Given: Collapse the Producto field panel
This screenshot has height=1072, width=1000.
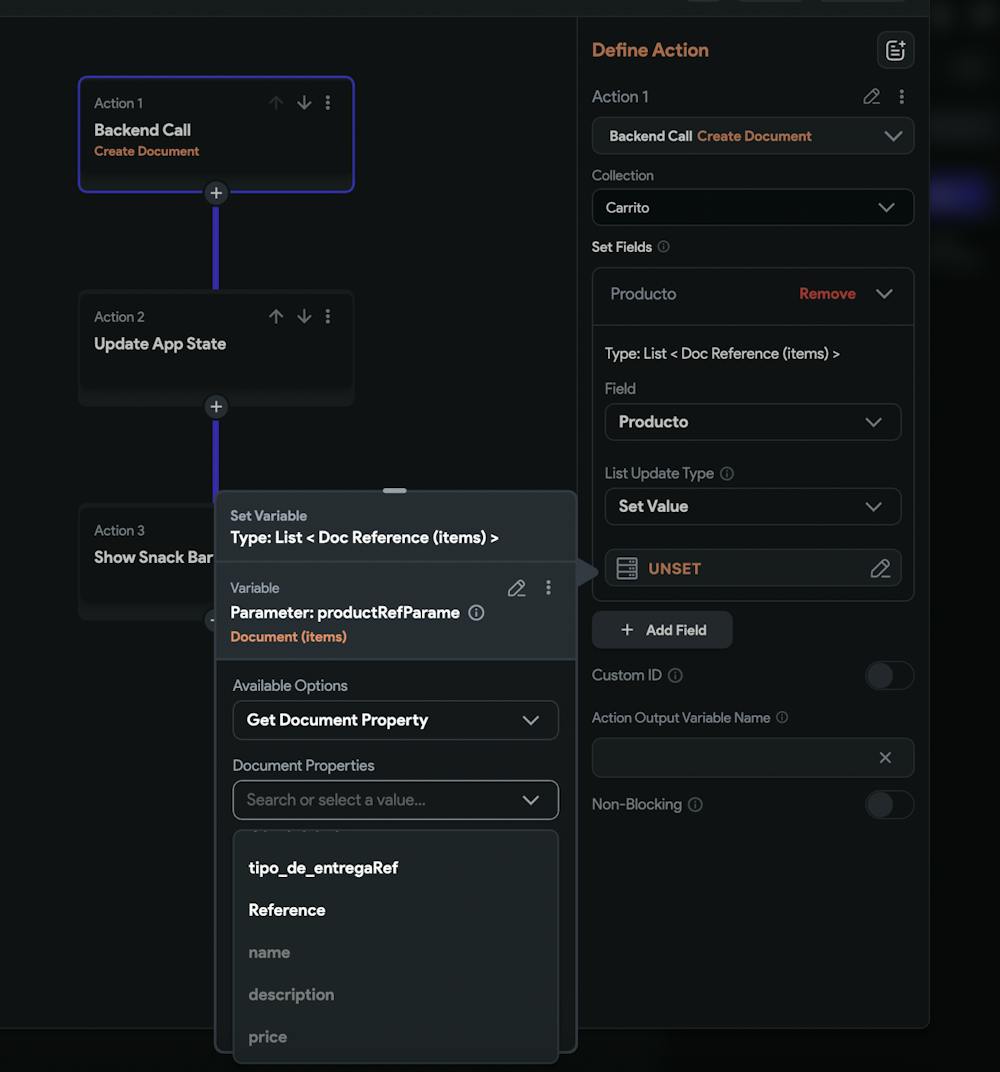Looking at the screenshot, I should [884, 294].
